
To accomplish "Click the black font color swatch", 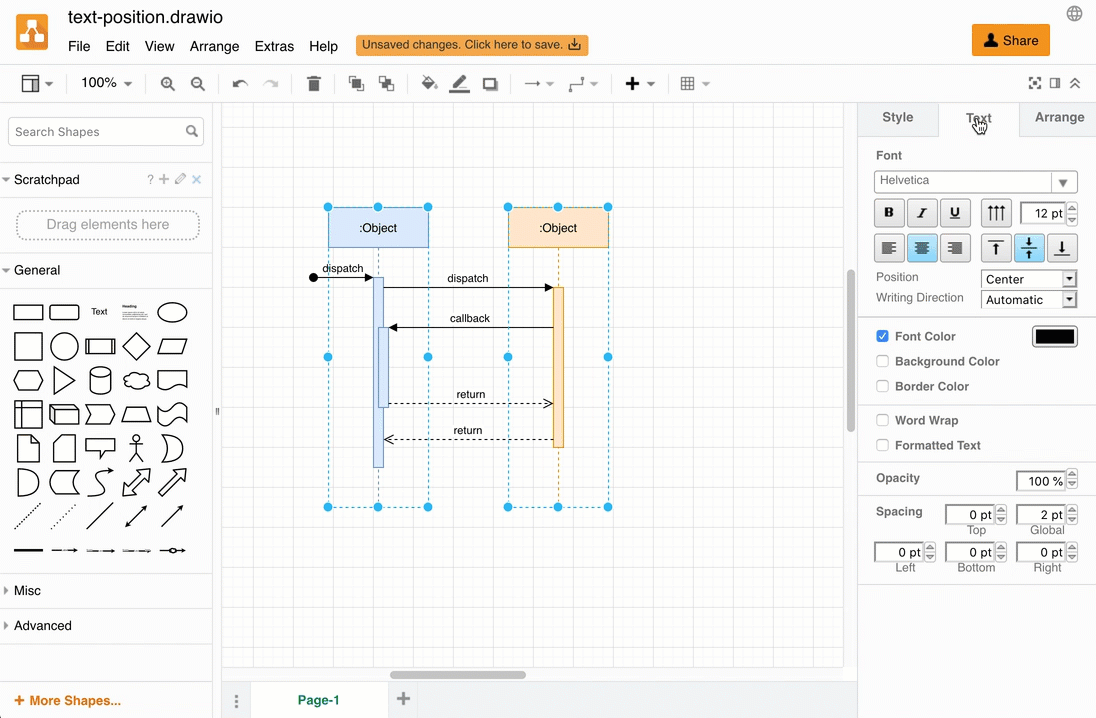I will [1054, 336].
